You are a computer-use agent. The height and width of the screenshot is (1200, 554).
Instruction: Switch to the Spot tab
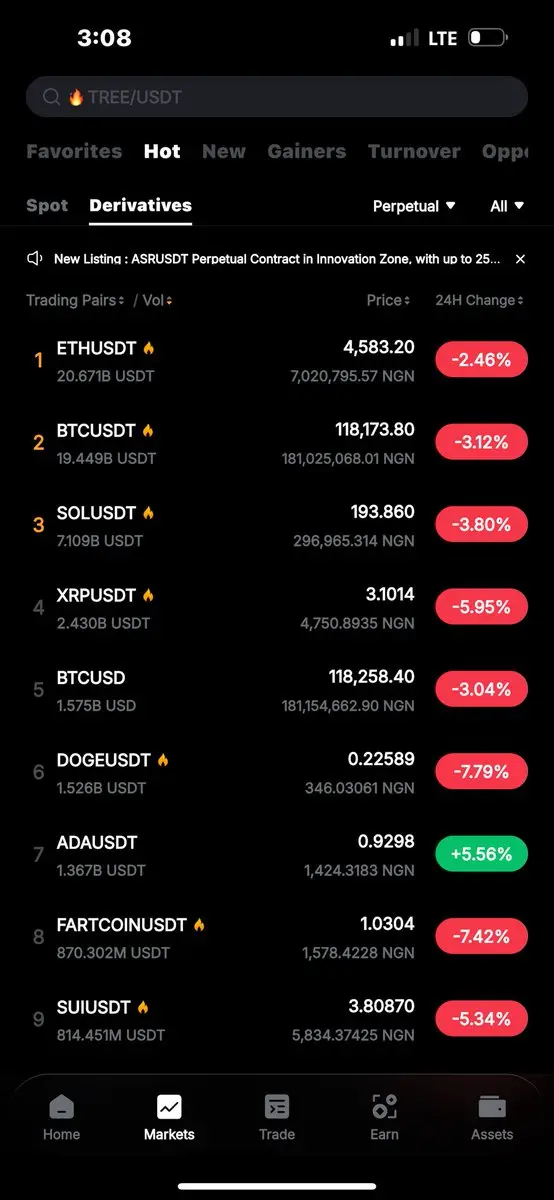pyautogui.click(x=47, y=205)
